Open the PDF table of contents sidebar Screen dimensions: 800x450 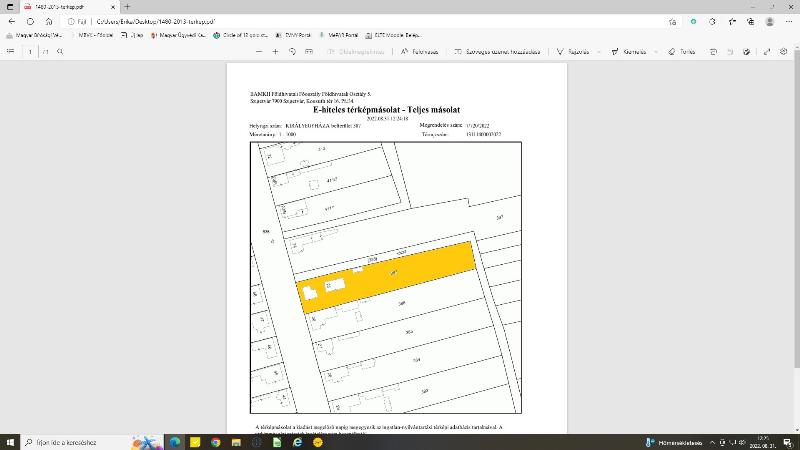[x=10, y=52]
